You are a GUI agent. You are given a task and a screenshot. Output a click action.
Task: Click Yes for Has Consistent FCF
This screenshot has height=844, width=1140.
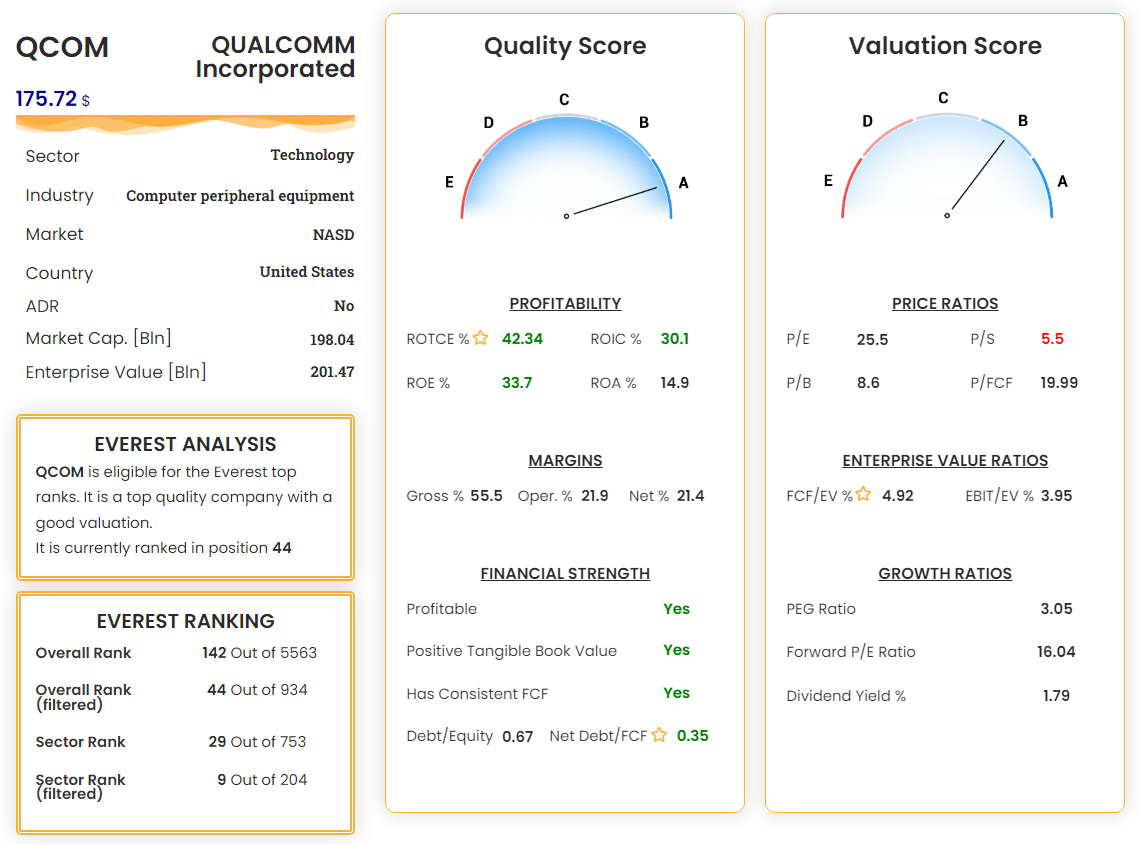[676, 693]
